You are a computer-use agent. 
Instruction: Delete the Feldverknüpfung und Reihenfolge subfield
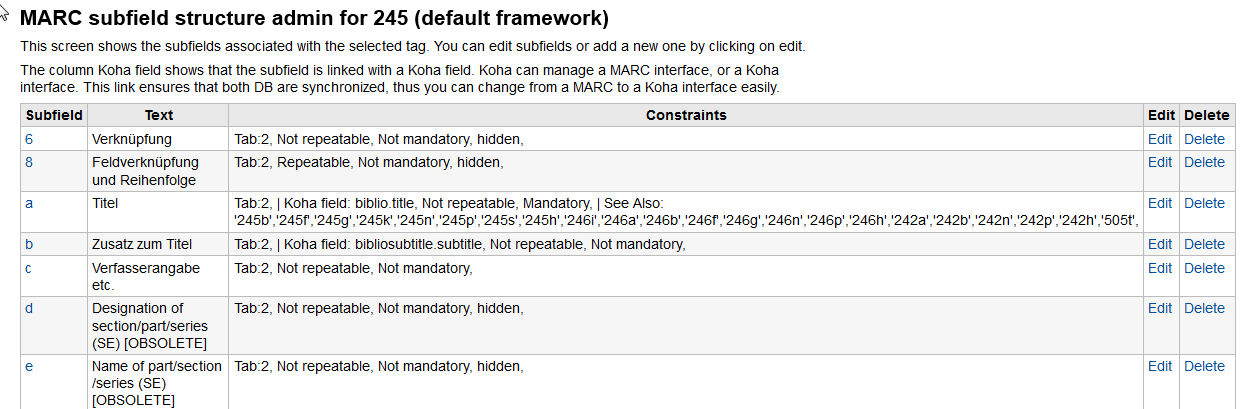[1204, 162]
